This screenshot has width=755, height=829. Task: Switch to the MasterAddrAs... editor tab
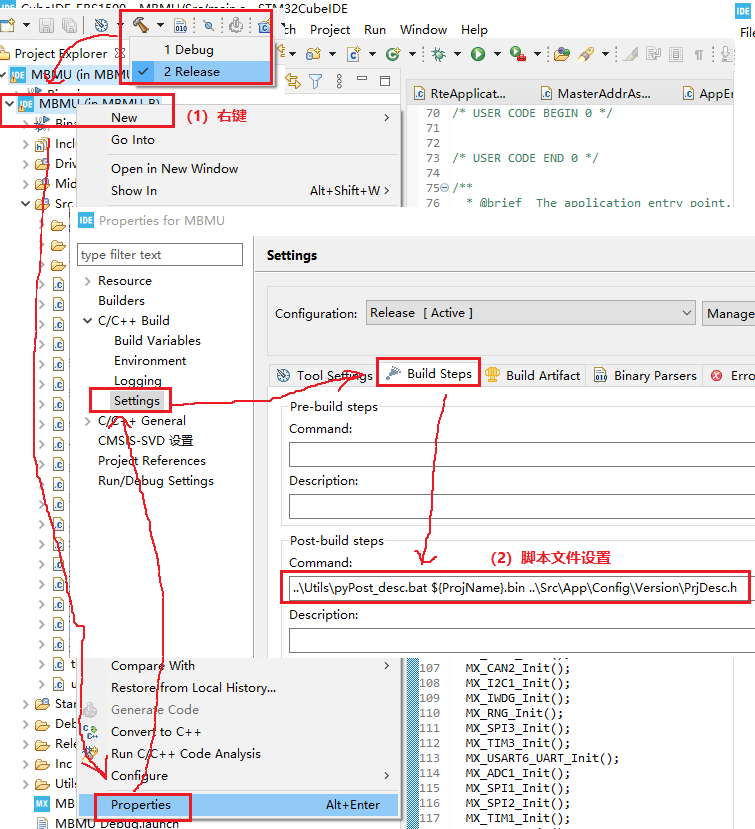[596, 94]
